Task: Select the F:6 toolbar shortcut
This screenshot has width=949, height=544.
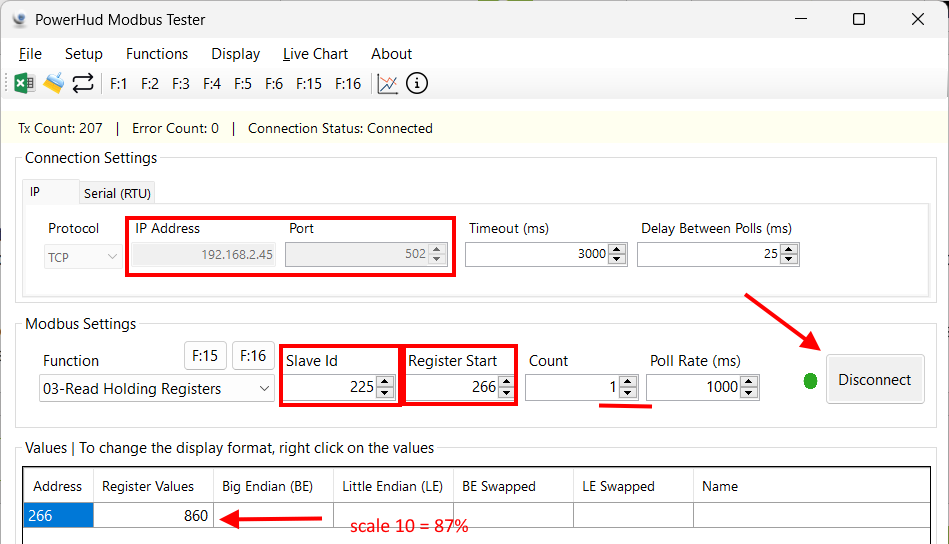Action: pyautogui.click(x=274, y=84)
